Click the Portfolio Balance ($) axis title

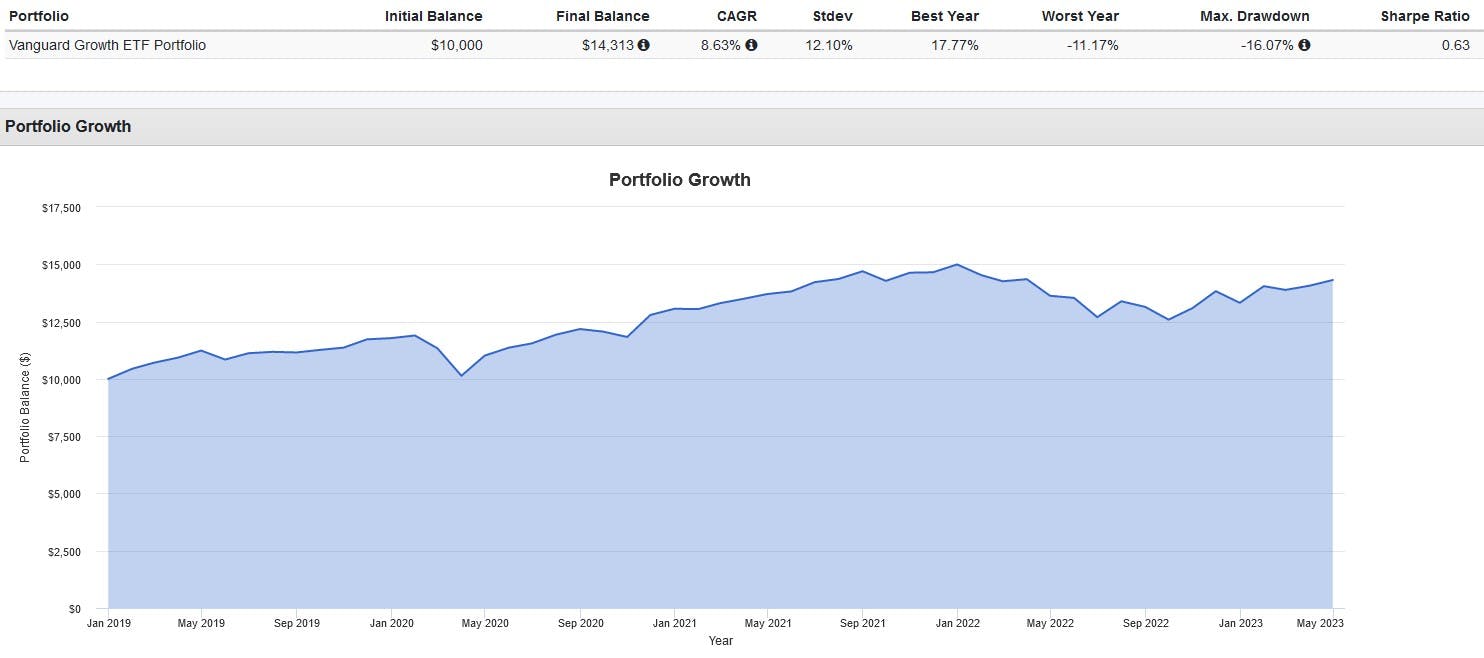coord(26,408)
